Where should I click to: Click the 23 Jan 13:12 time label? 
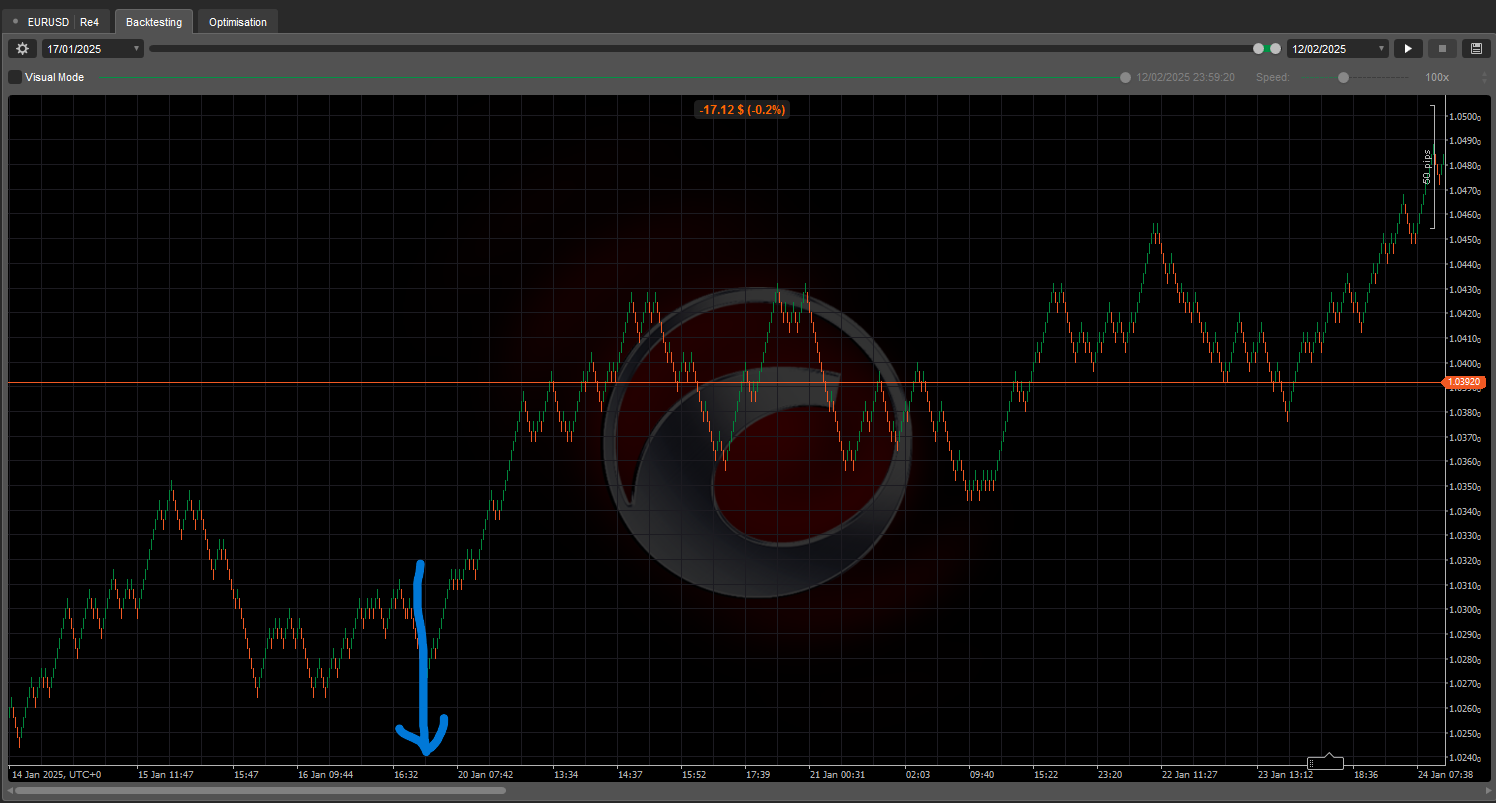click(1285, 774)
